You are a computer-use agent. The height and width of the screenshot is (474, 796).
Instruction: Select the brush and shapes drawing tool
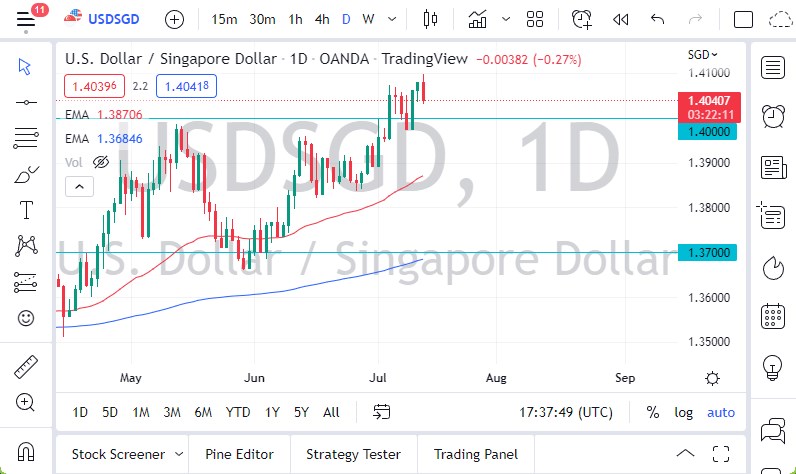[x=26, y=175]
